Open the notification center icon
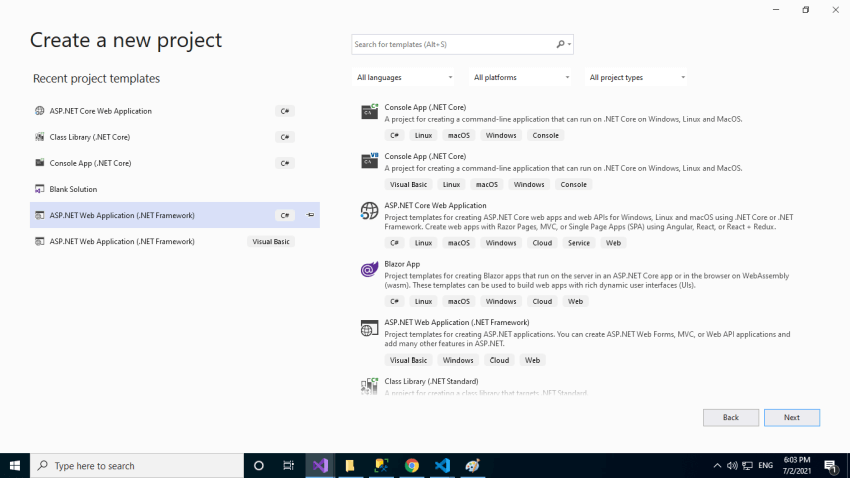 pos(830,466)
